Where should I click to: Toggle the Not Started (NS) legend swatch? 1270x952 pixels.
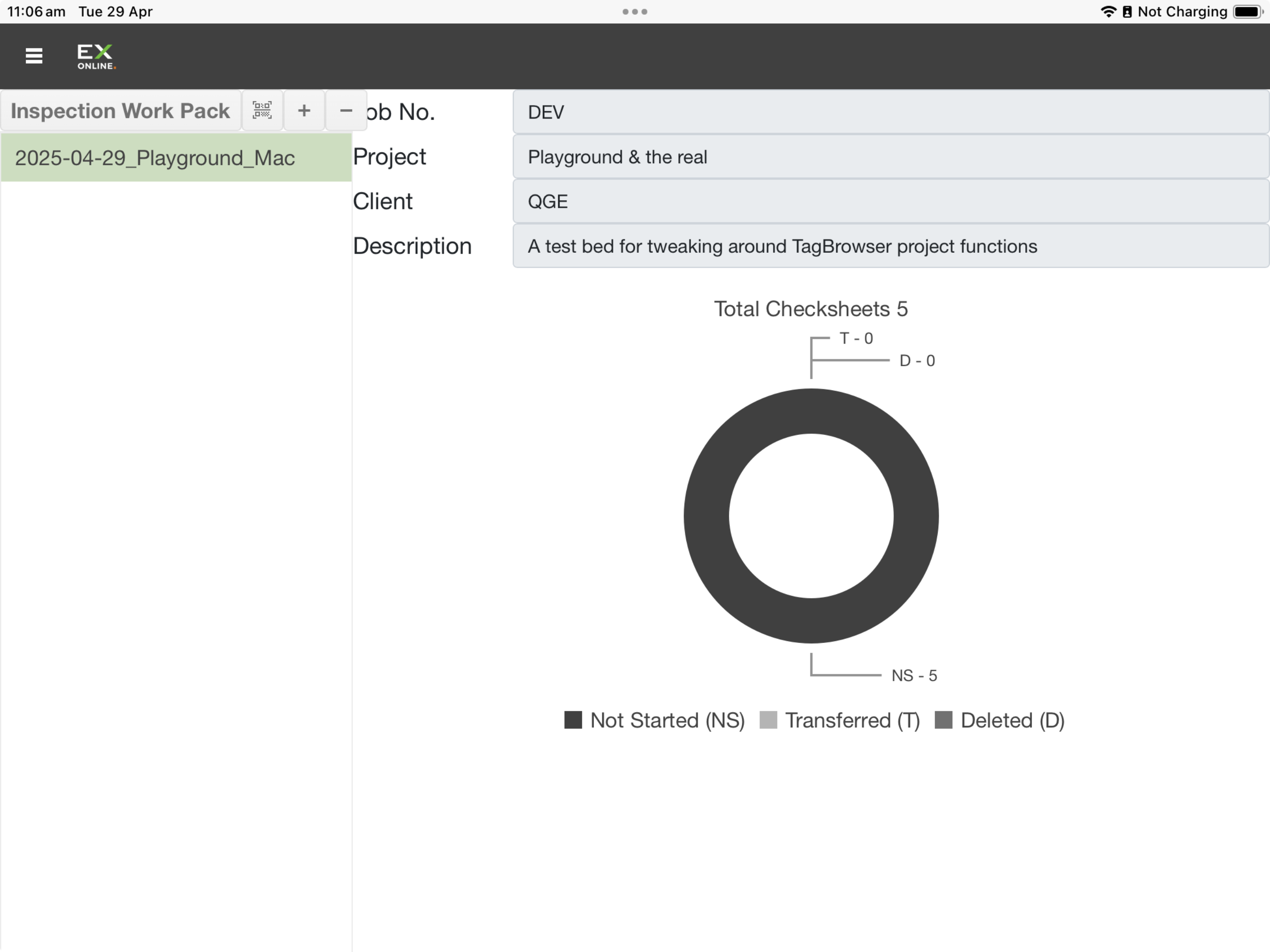coord(573,720)
